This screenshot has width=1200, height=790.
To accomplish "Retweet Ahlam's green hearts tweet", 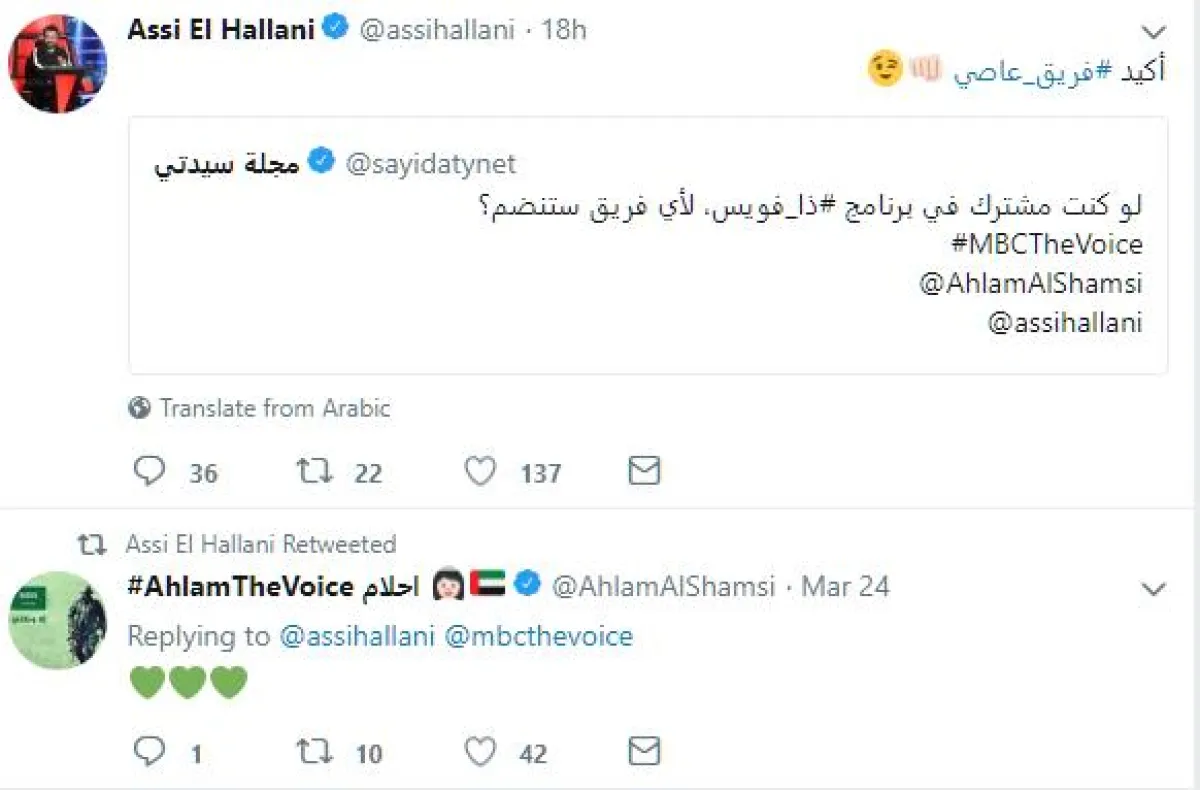I will [314, 751].
